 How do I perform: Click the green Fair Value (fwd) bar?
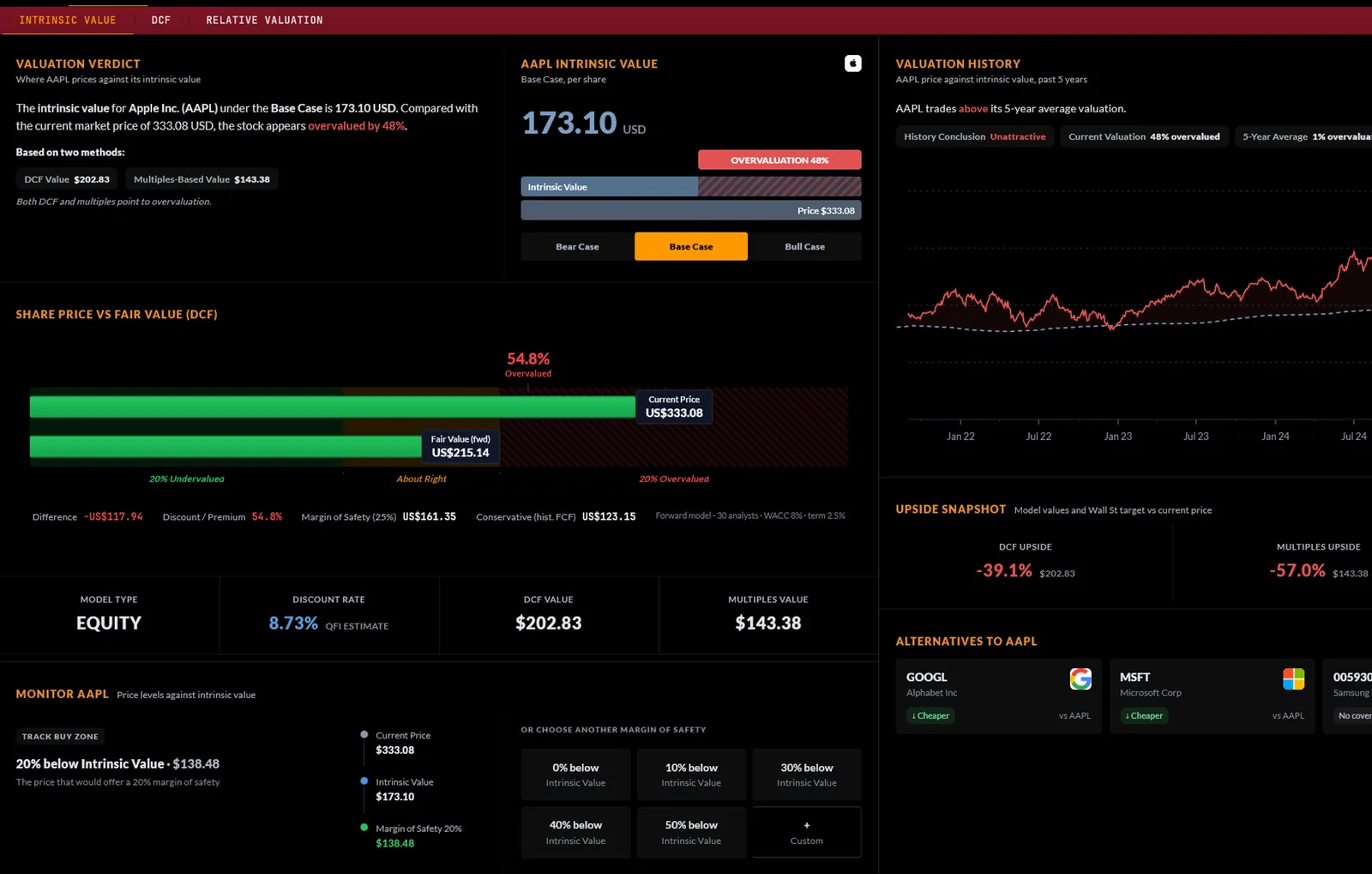coord(226,446)
